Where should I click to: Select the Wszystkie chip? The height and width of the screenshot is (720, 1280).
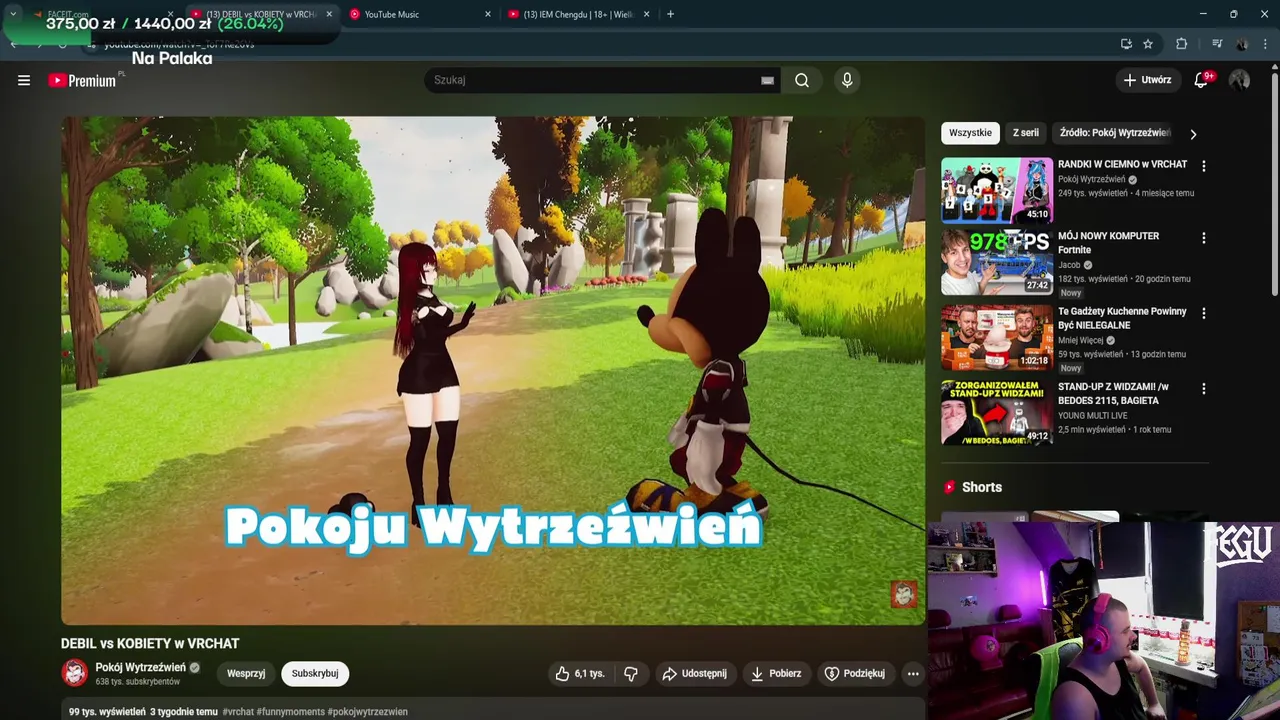[970, 133]
